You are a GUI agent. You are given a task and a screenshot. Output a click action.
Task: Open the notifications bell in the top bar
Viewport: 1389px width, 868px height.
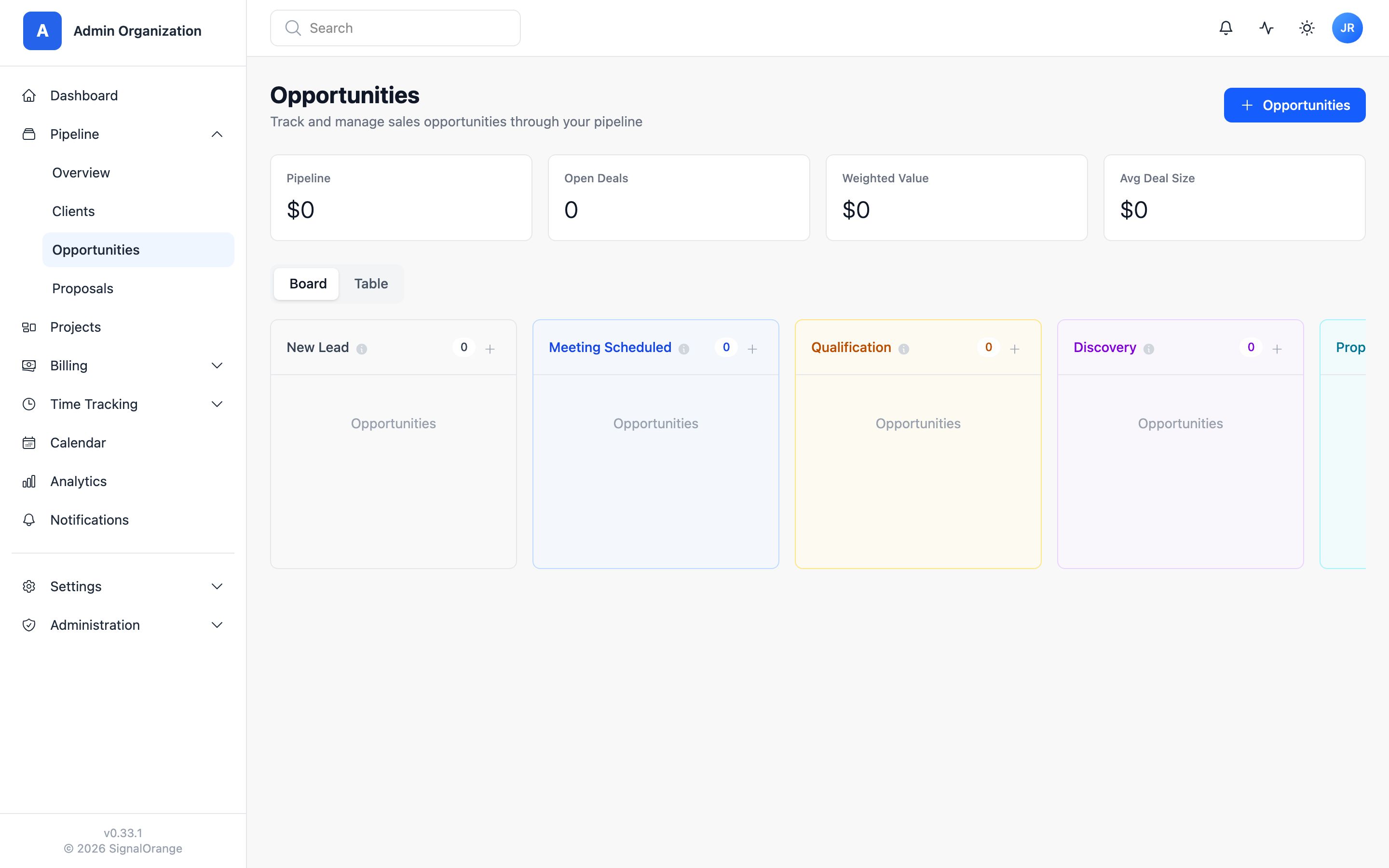(x=1226, y=28)
